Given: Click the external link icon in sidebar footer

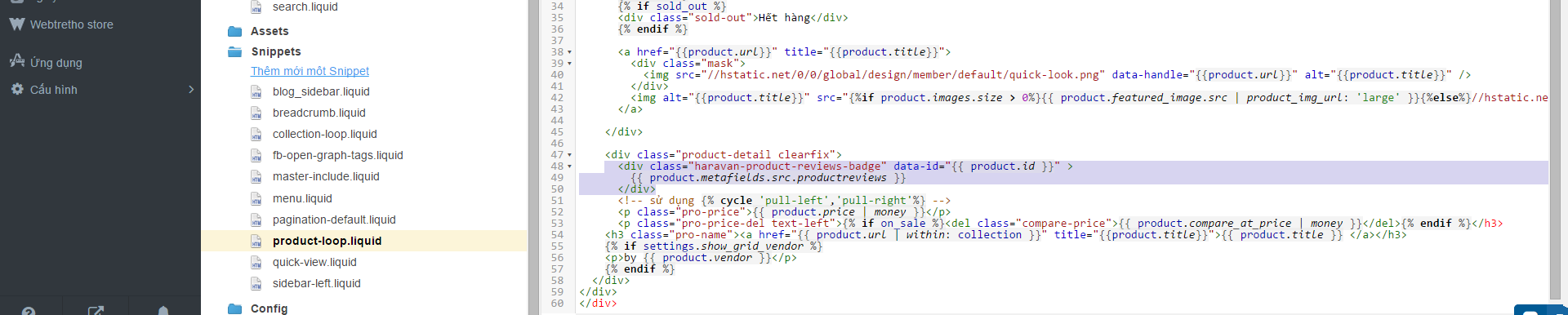Looking at the screenshot, I should pyautogui.click(x=96, y=311).
